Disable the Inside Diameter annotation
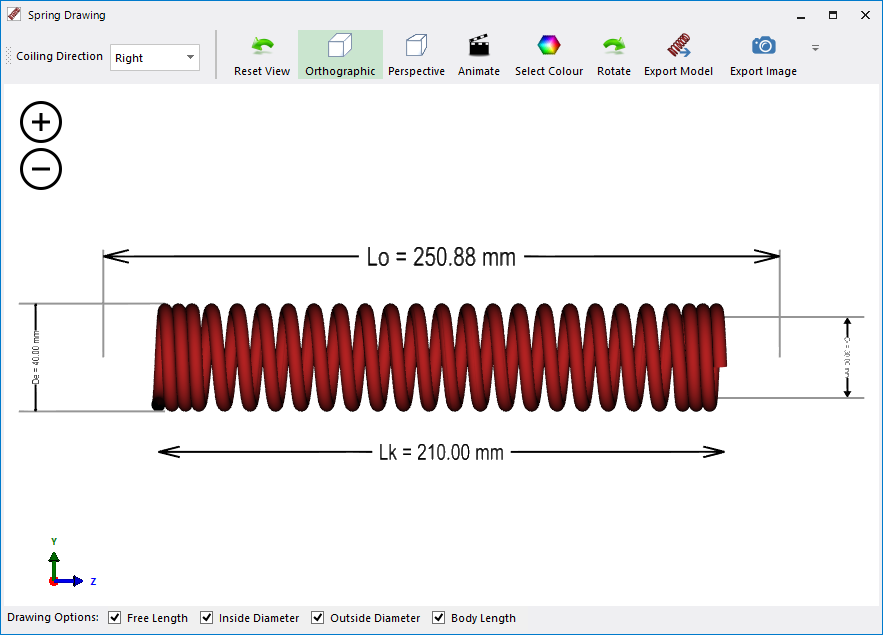Image resolution: width=883 pixels, height=635 pixels. point(206,617)
